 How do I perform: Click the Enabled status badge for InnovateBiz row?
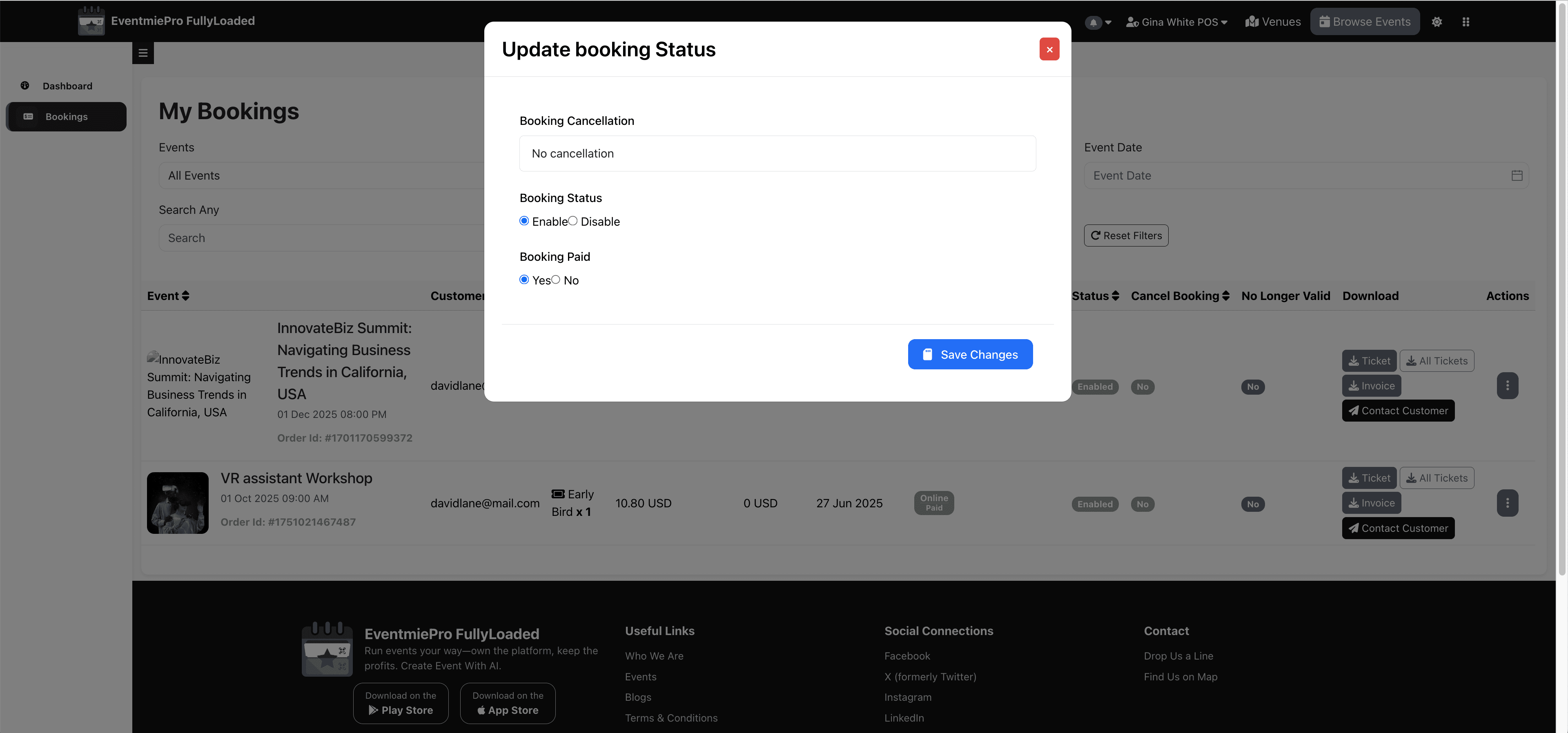pyautogui.click(x=1094, y=387)
